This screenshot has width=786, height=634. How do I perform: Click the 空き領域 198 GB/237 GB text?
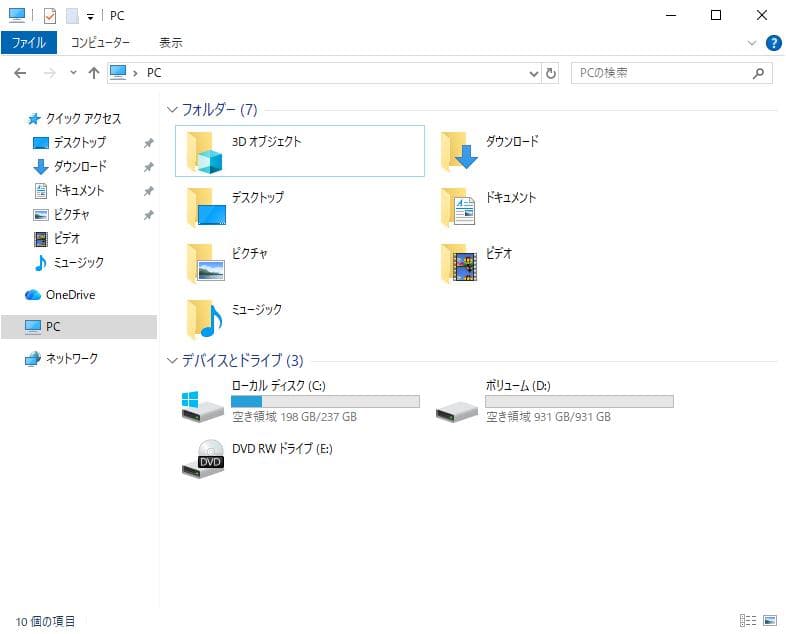point(294,417)
